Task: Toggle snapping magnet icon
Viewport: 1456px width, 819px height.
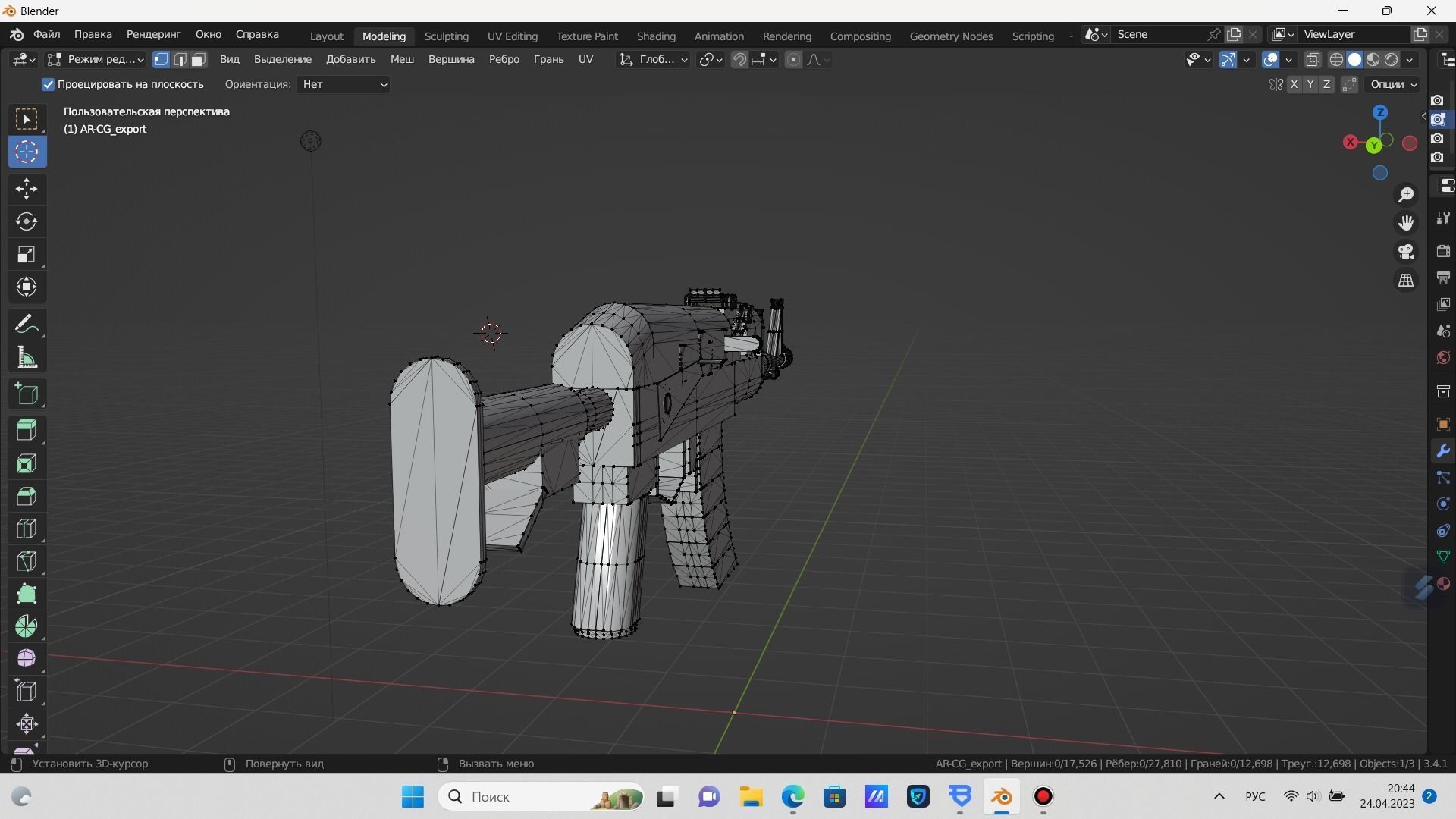Action: tap(739, 59)
